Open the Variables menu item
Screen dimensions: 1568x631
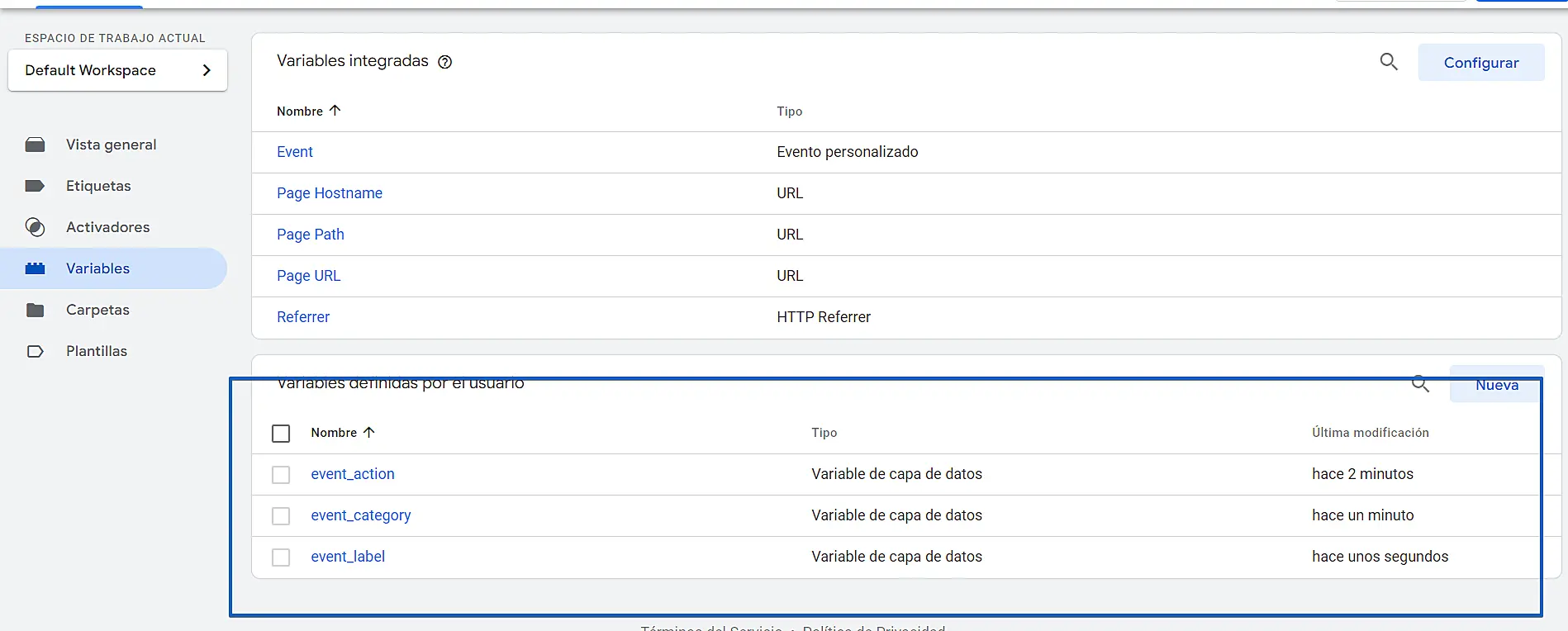pyautogui.click(x=97, y=268)
